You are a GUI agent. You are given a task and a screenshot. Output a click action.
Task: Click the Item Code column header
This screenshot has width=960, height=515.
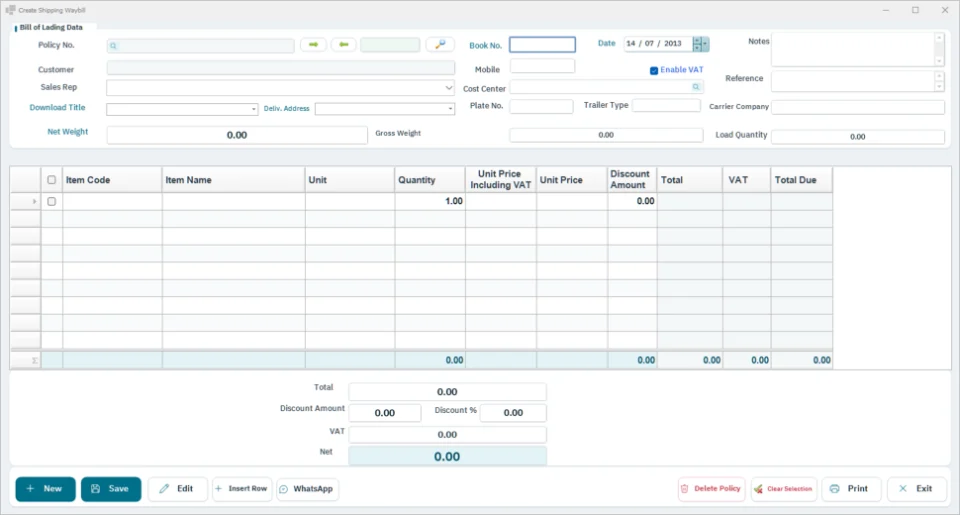[x=112, y=180]
